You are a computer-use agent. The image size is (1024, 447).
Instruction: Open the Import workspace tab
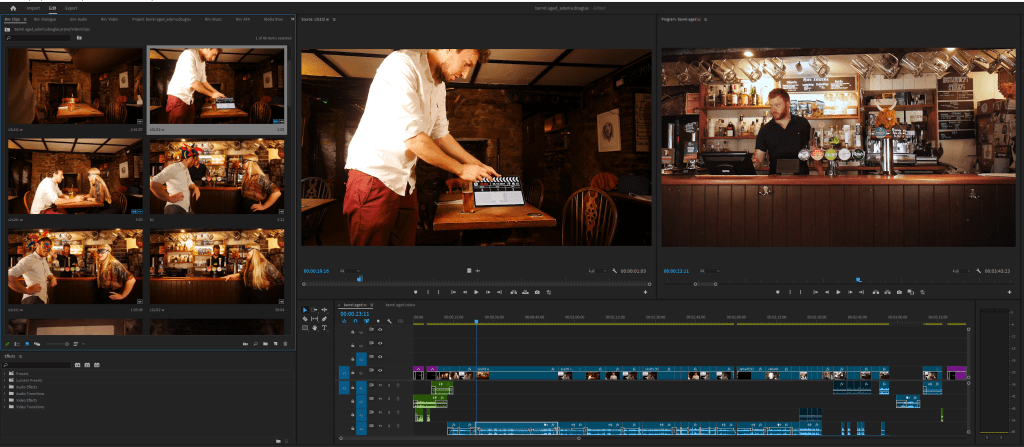(33, 8)
